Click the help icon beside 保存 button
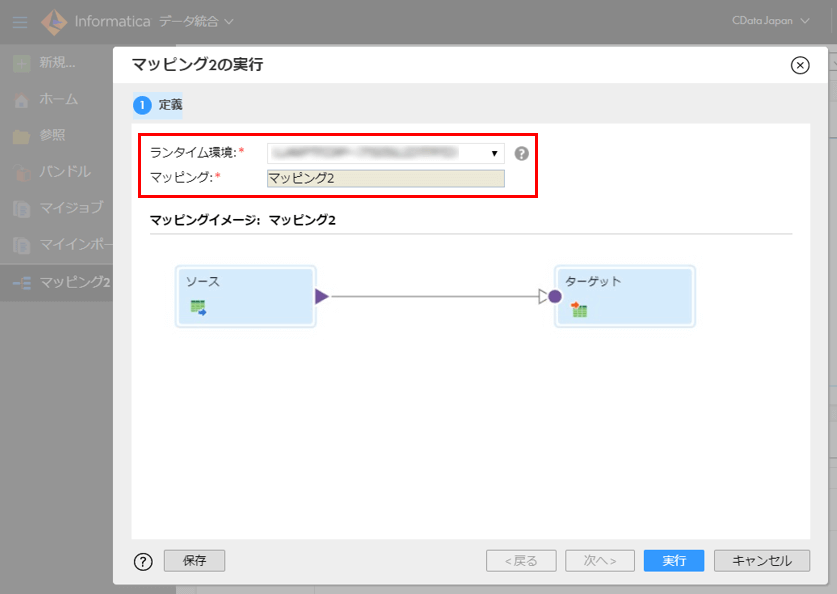 point(143,561)
